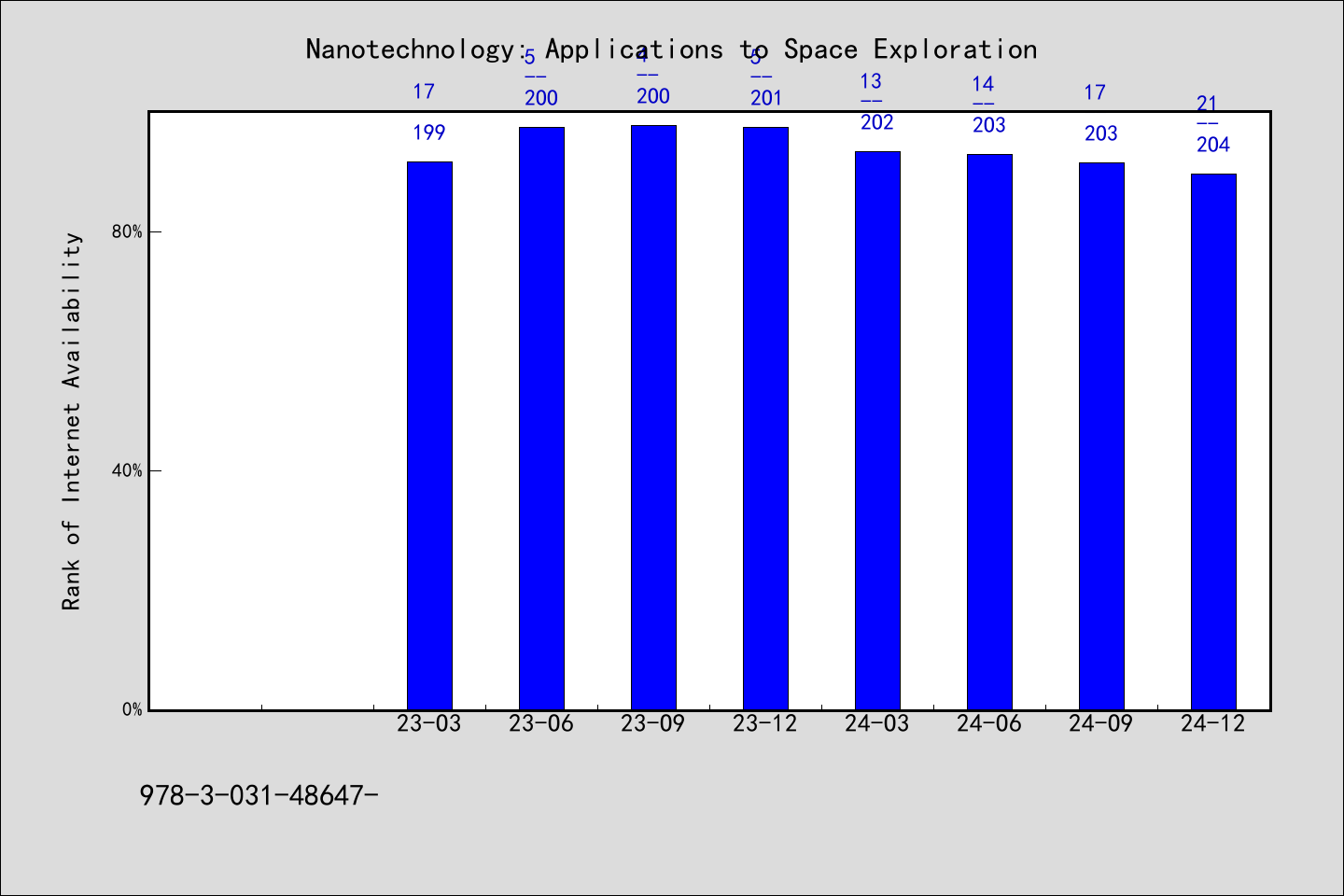This screenshot has height=896, width=1344.
Task: Click the 23-03 blue bar
Action: (x=429, y=436)
